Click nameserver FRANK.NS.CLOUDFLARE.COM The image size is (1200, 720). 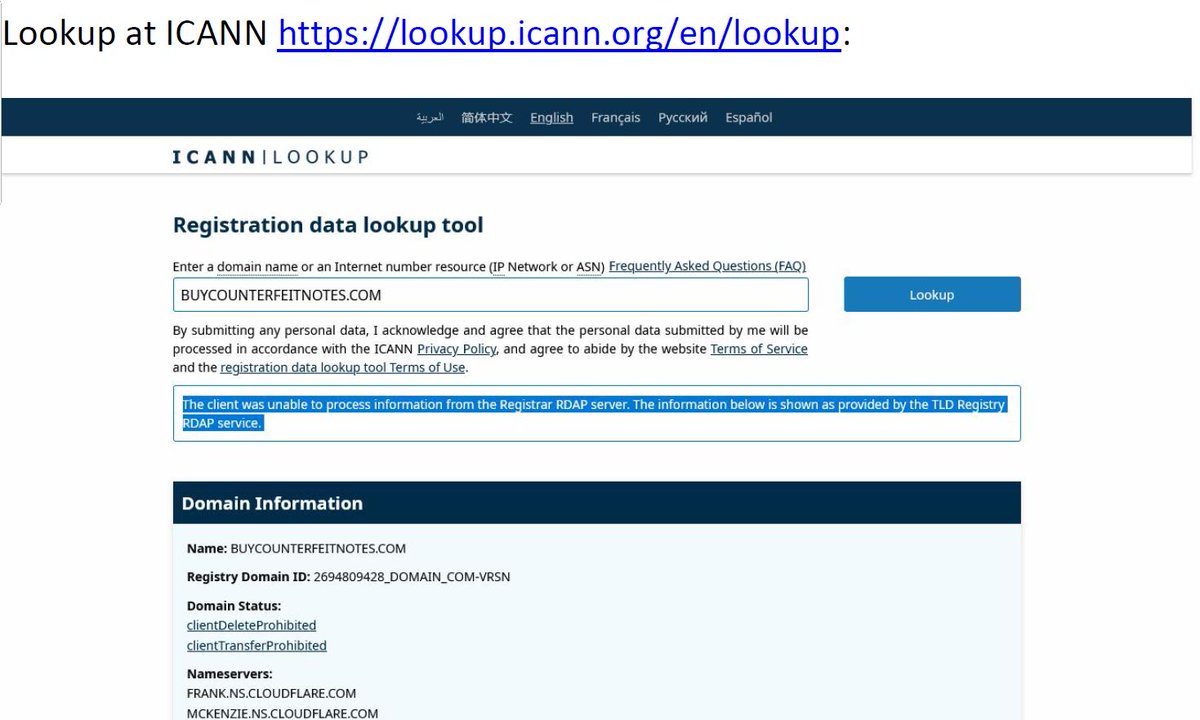pos(272,693)
